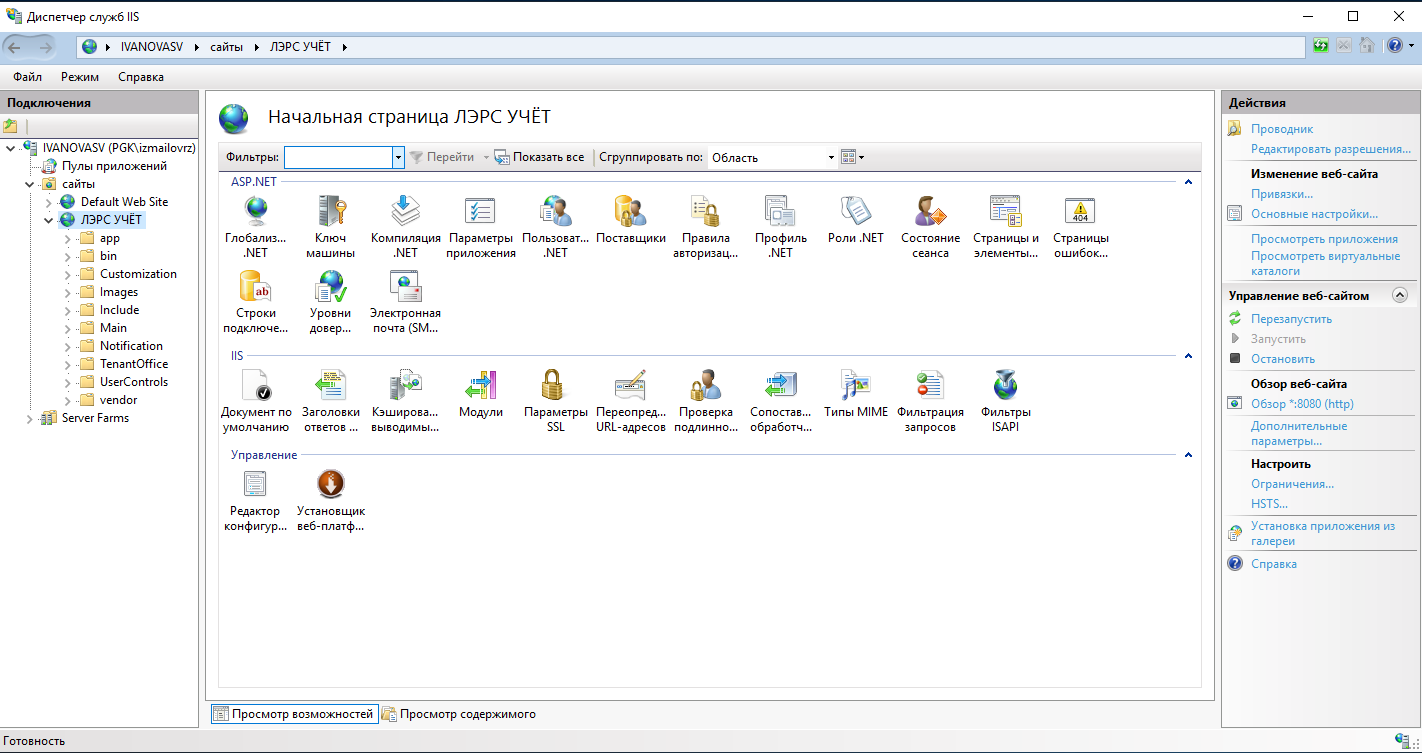Open Установщик веб-платформы icon
The image size is (1422, 753).
point(330,484)
